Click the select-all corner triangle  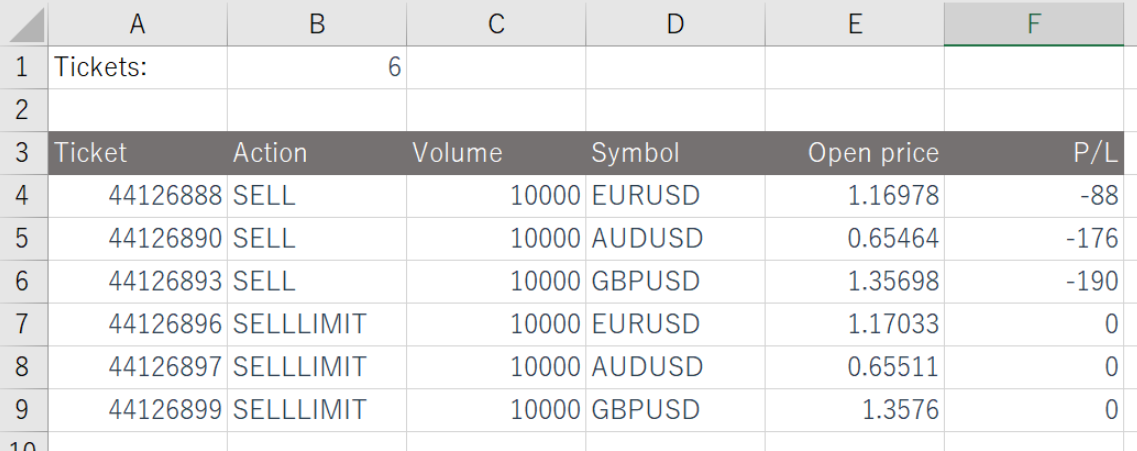[x=24, y=24]
